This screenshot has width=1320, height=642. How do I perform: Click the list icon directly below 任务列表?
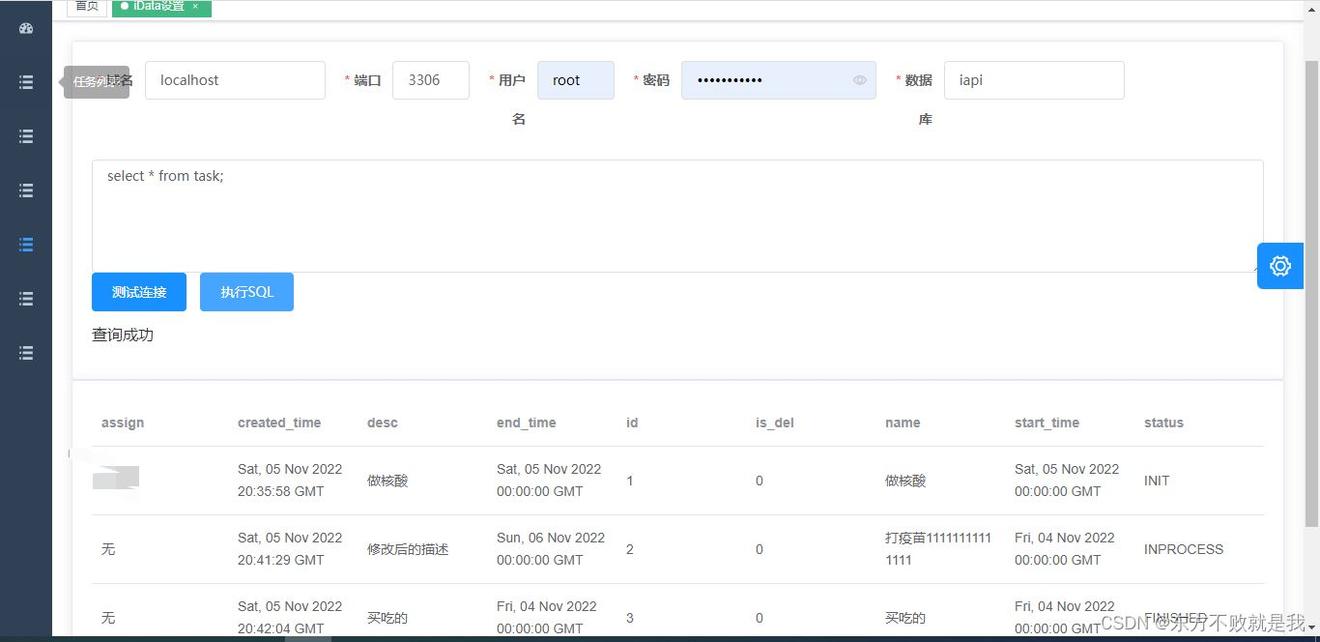tap(26, 136)
